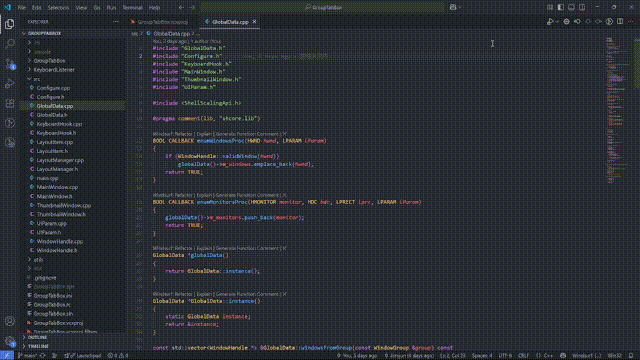Open the Copilot chat icon in title bar
This screenshot has height=360, width=640.
coord(453,7)
